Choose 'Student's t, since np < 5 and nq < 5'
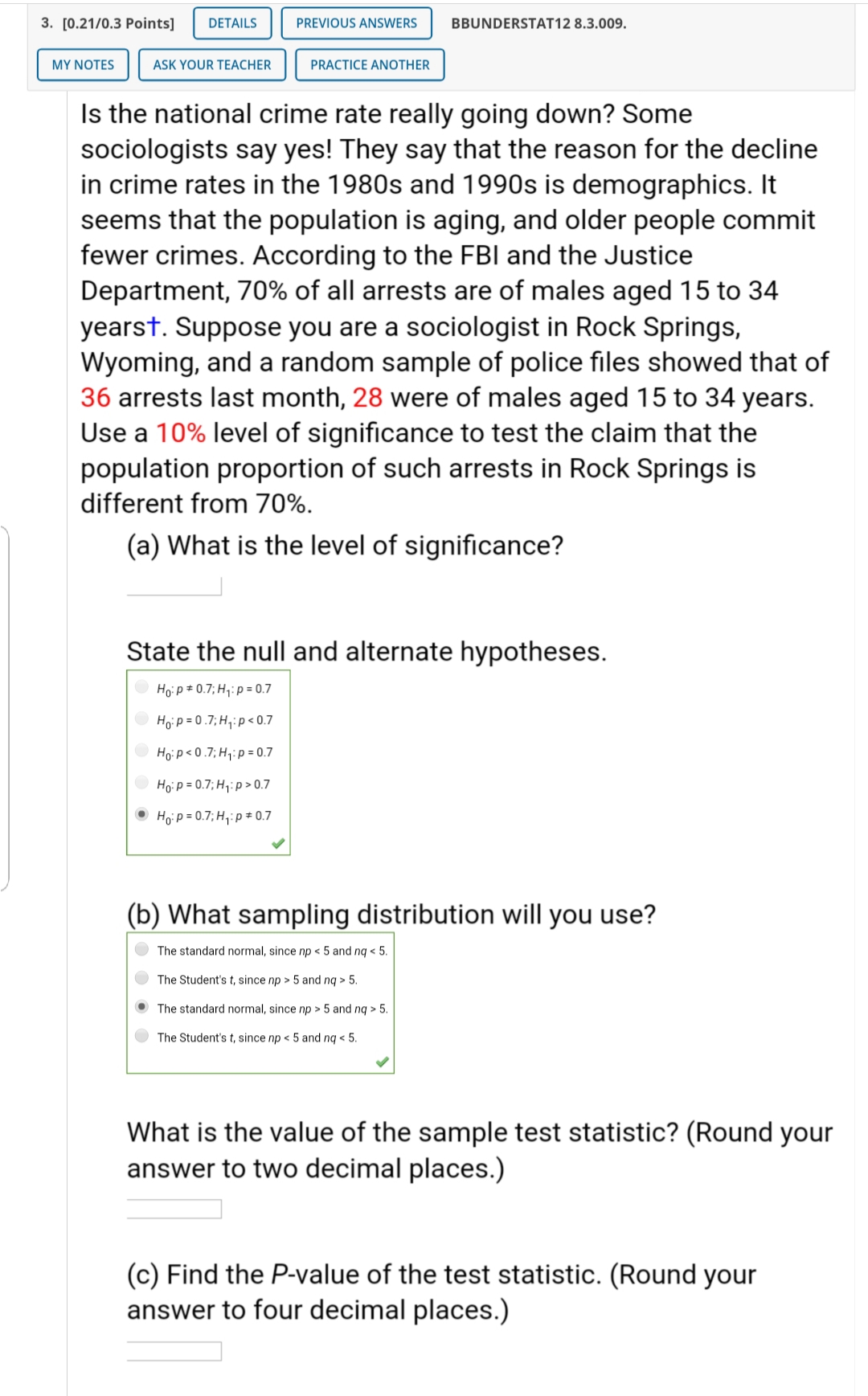Viewport: 868px width, 1396px height. 141,1037
